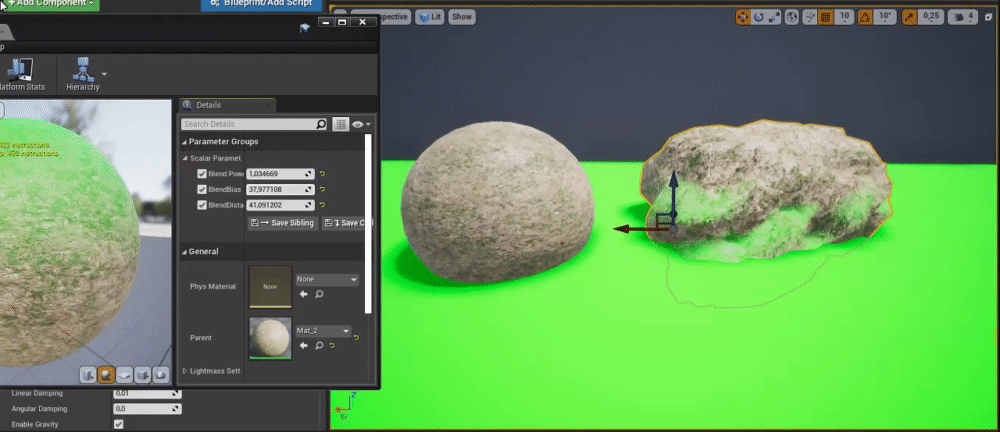Viewport: 1000px width, 432px height.
Task: Click the magnifier under Phys Material
Action: (x=319, y=295)
